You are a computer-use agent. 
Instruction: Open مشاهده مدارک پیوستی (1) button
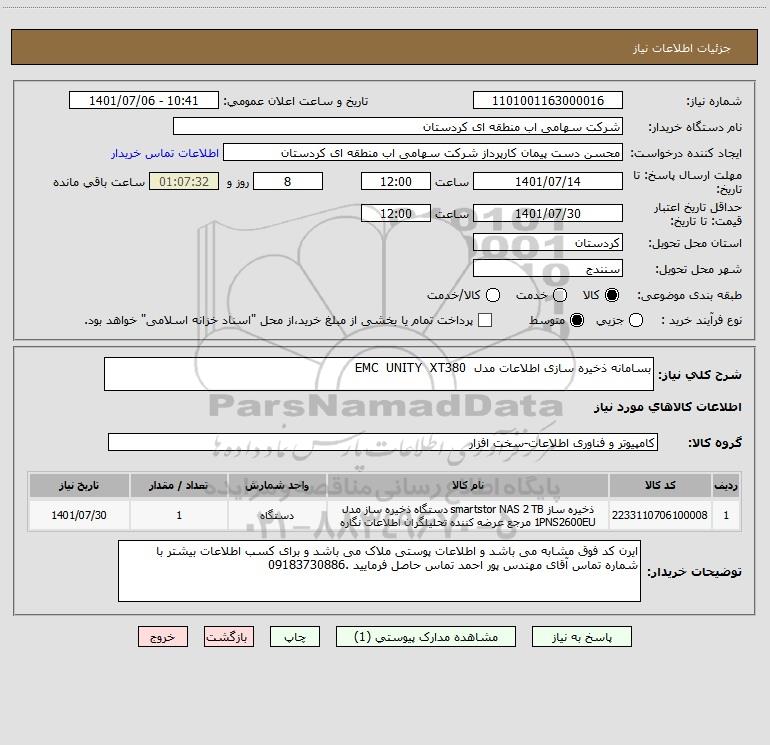[426, 637]
